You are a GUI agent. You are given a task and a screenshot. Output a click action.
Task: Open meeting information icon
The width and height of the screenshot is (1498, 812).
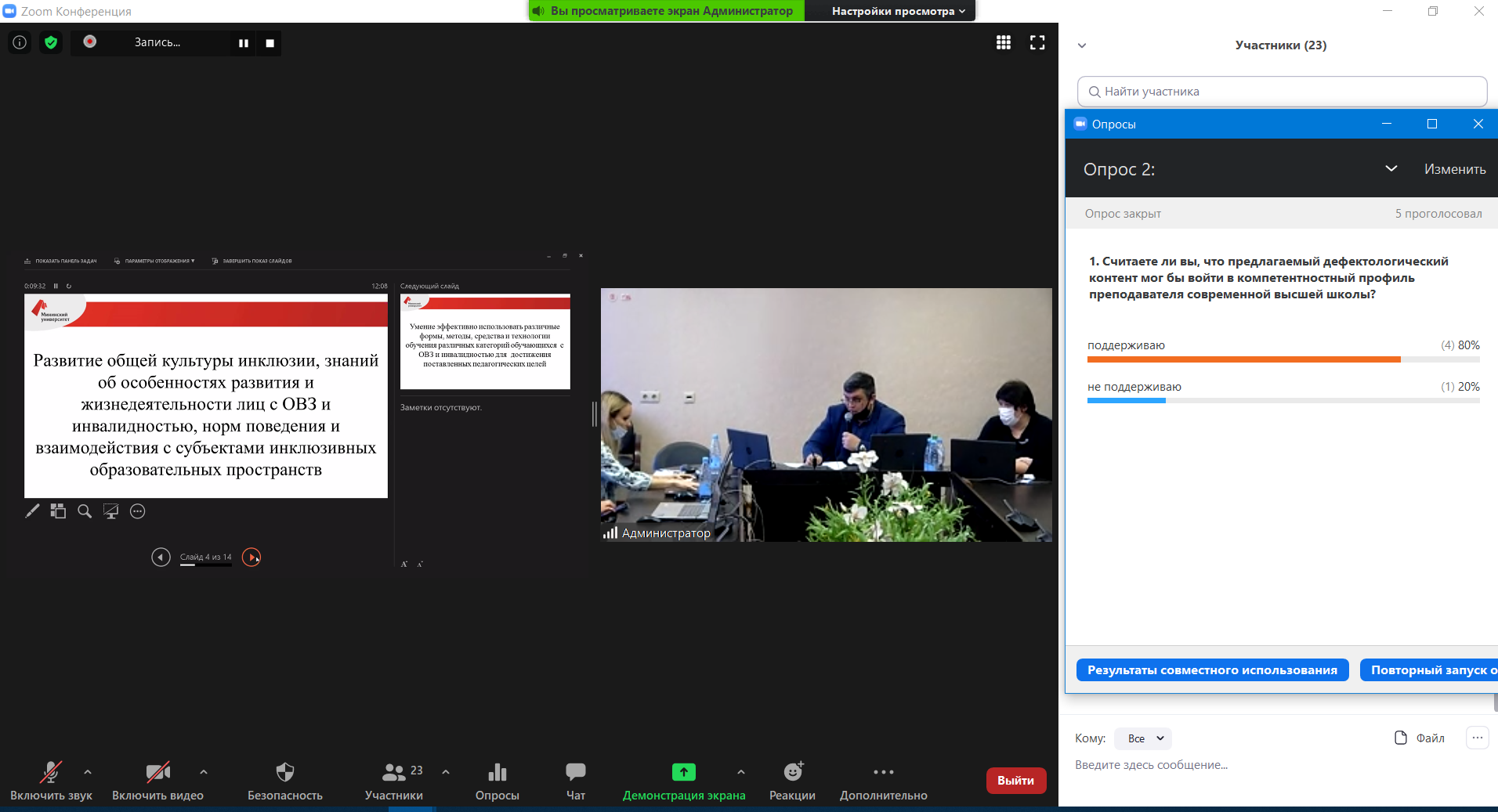pyautogui.click(x=20, y=42)
